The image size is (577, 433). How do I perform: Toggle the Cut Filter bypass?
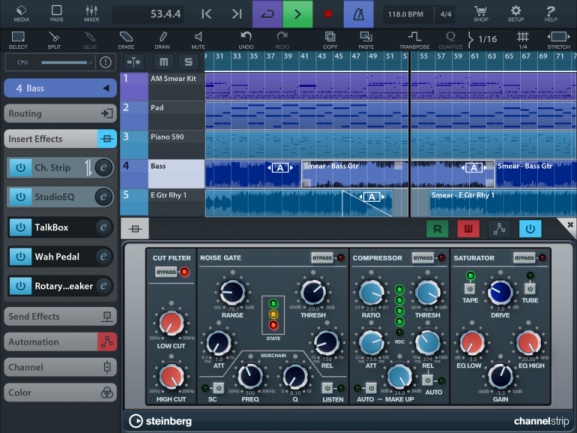(166, 272)
